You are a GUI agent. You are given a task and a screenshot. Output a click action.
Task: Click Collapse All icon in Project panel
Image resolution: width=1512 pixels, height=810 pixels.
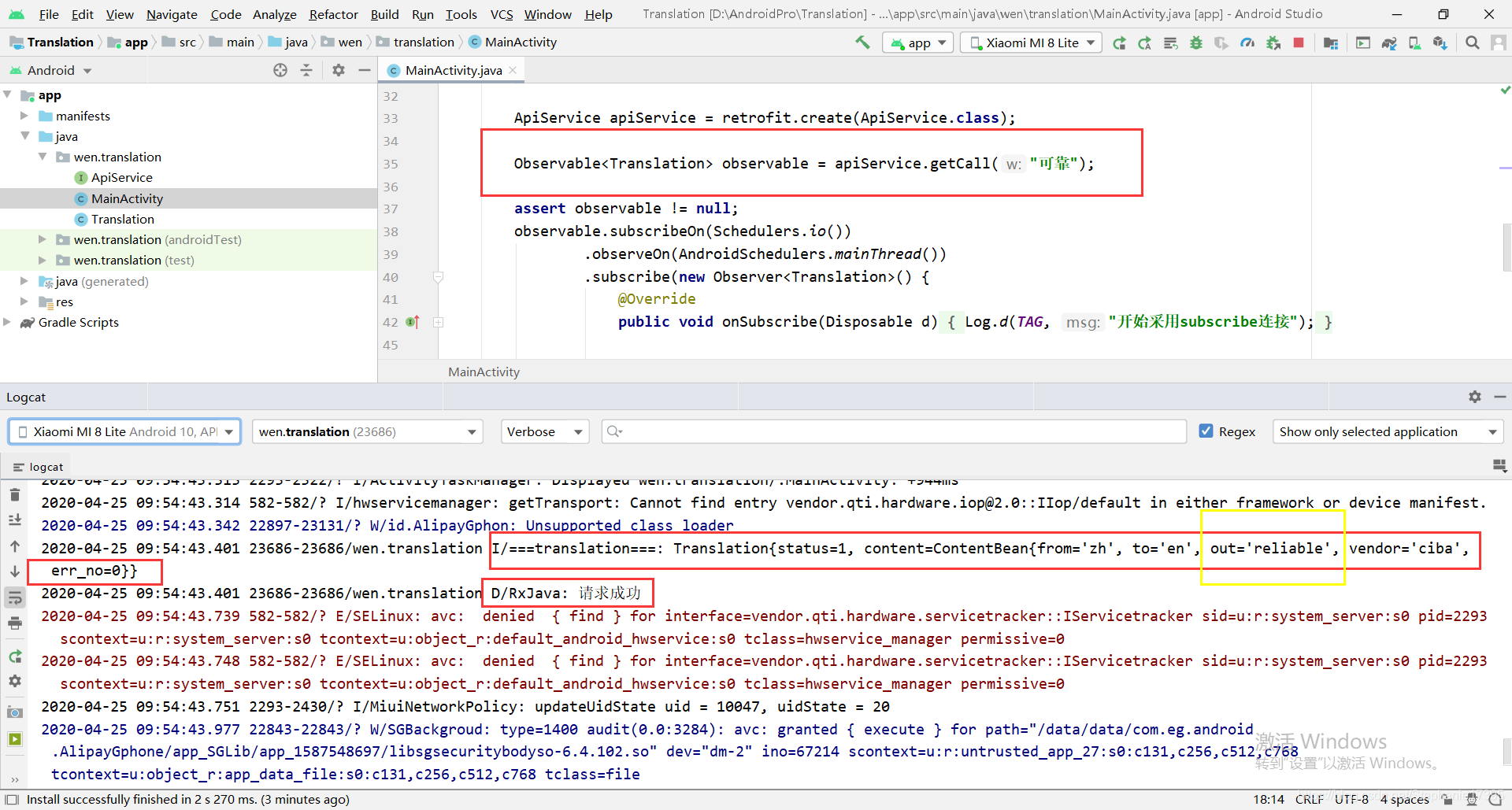coord(306,70)
